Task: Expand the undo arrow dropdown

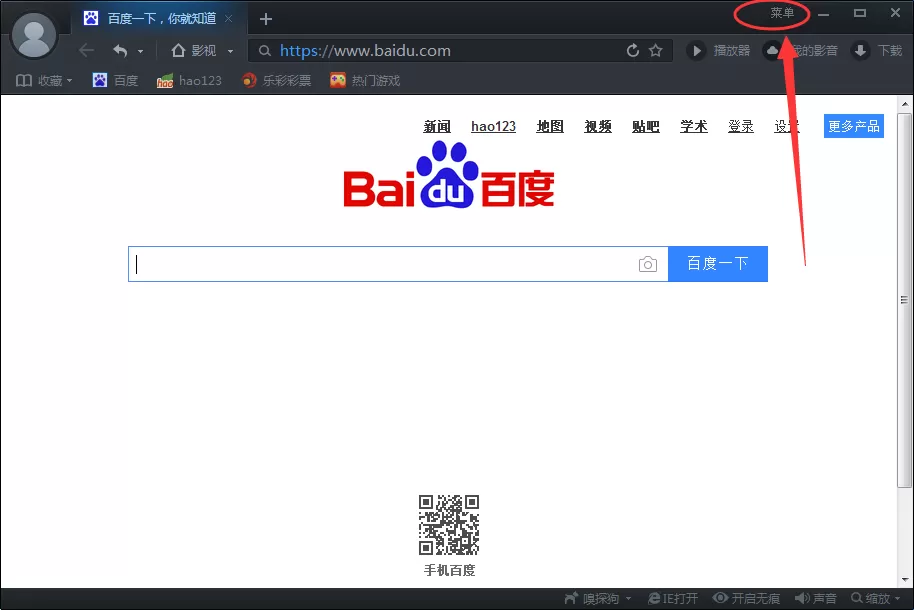Action: [140, 51]
